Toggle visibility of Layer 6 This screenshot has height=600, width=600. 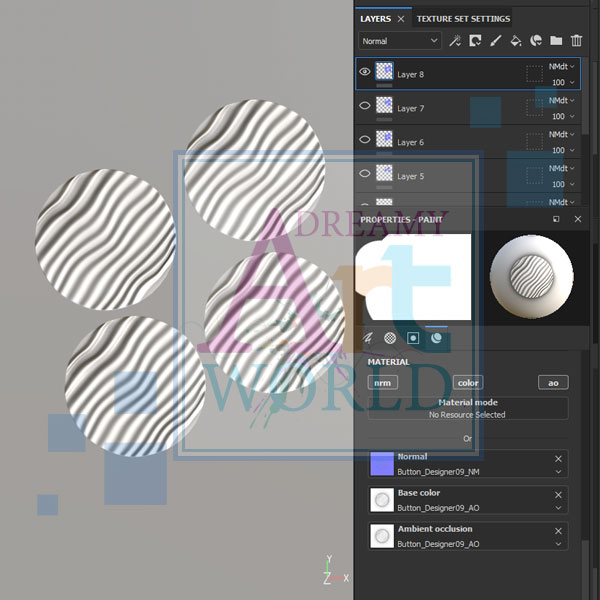[365, 141]
